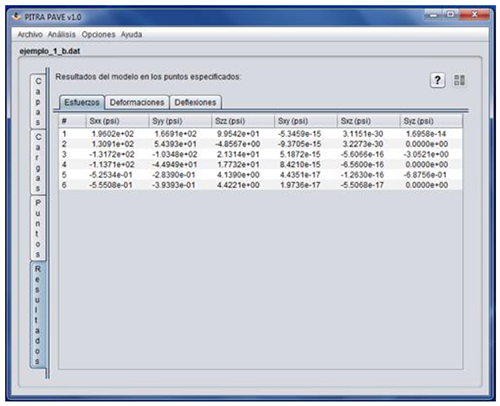Open the Ayuda menu
Viewport: 500px width, 406px height.
pos(131,34)
